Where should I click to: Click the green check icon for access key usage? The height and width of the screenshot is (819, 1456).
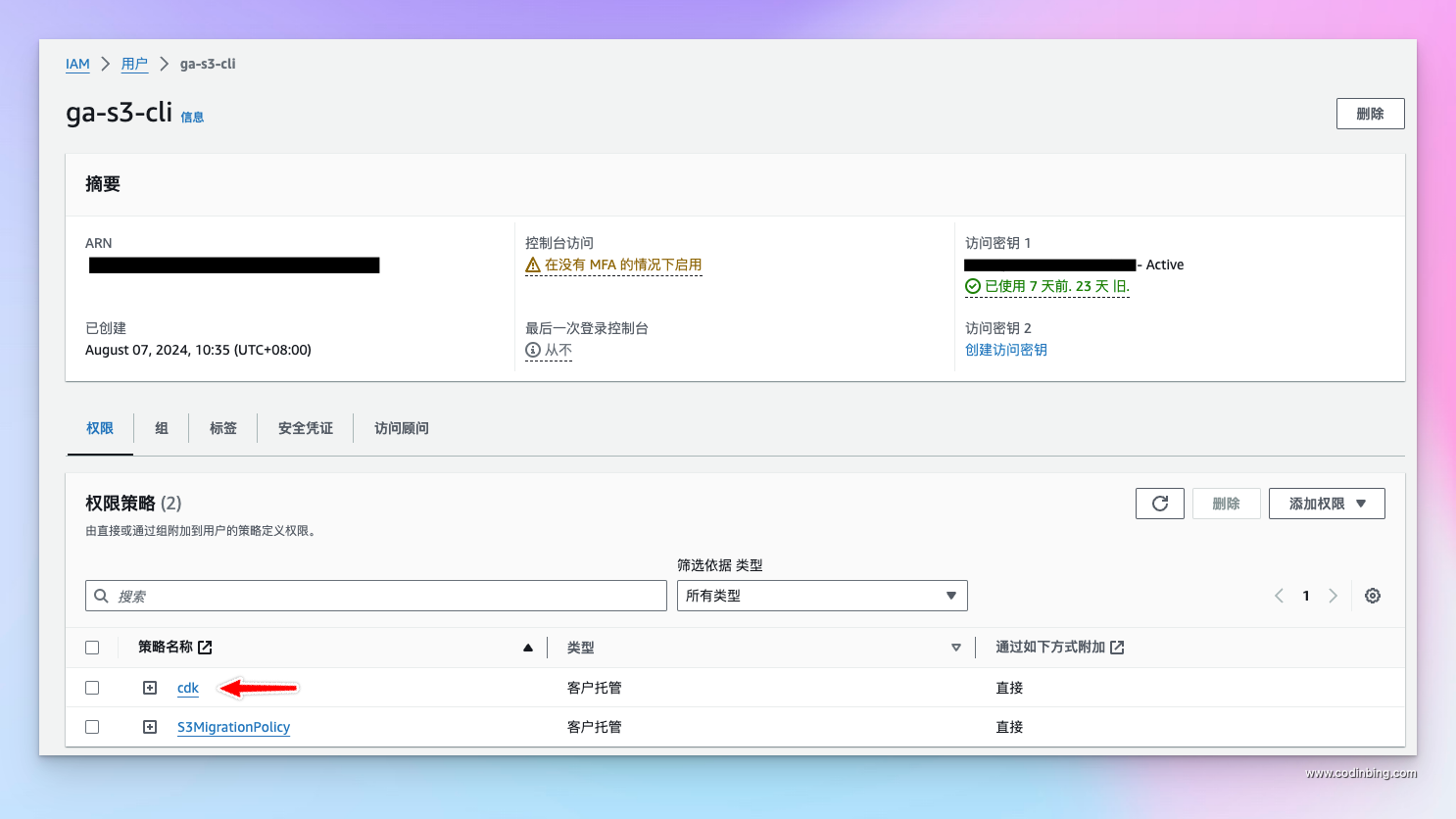(x=973, y=286)
